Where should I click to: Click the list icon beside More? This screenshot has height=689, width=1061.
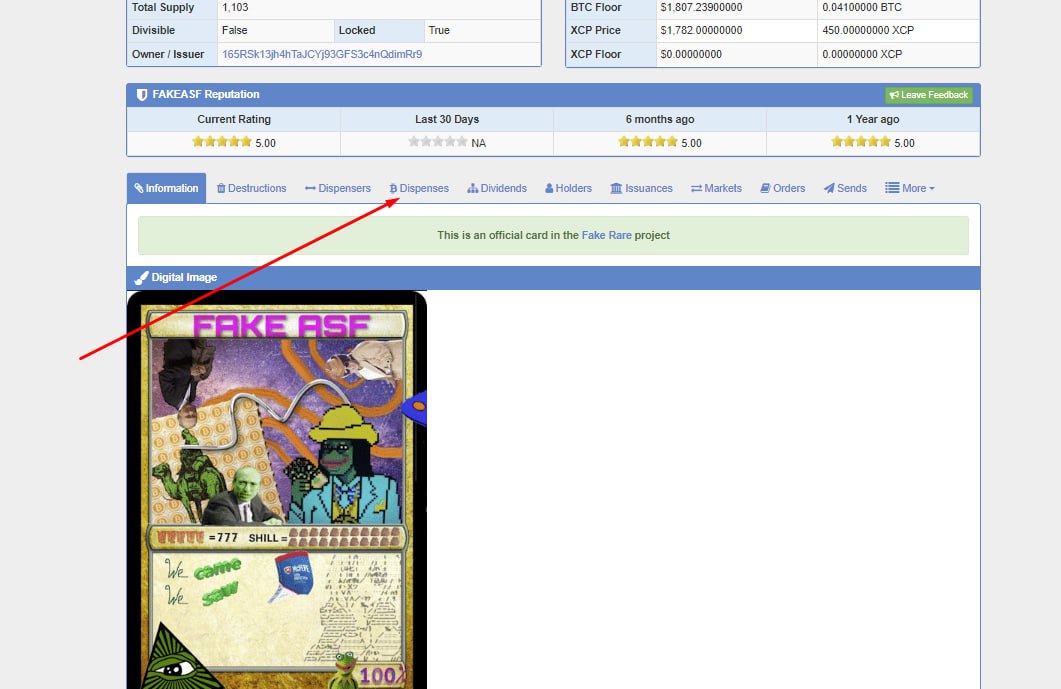892,187
